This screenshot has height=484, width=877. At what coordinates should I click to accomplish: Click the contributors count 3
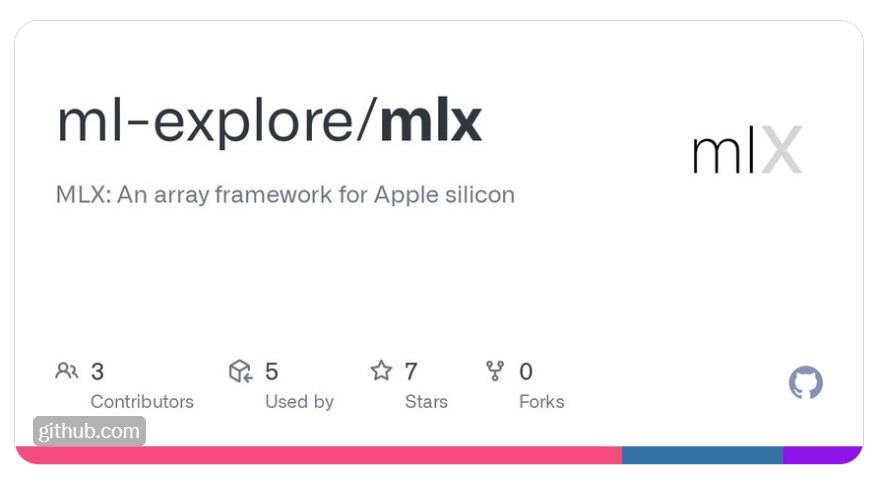pos(97,372)
